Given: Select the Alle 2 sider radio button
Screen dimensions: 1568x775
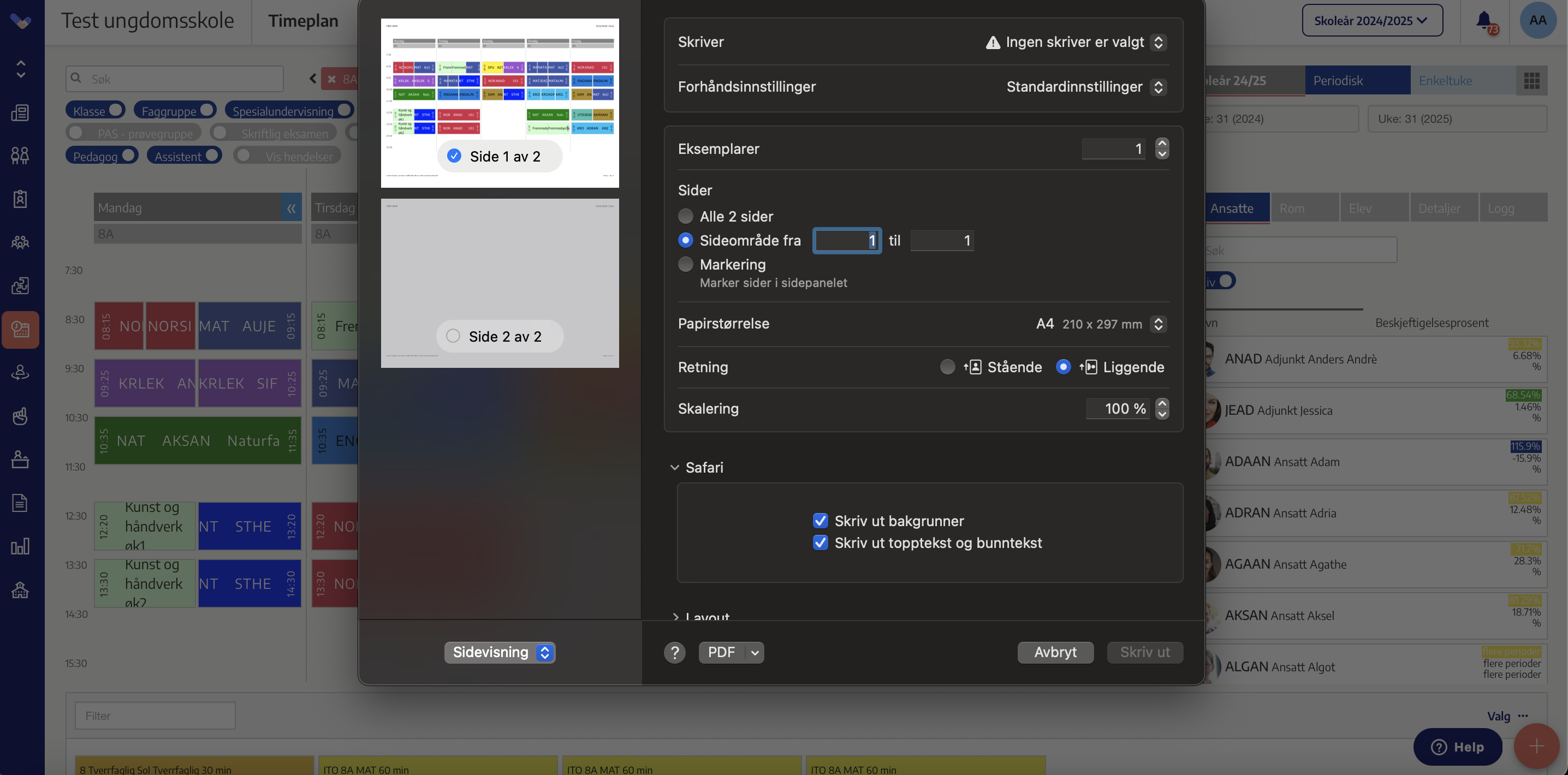Looking at the screenshot, I should 685,216.
